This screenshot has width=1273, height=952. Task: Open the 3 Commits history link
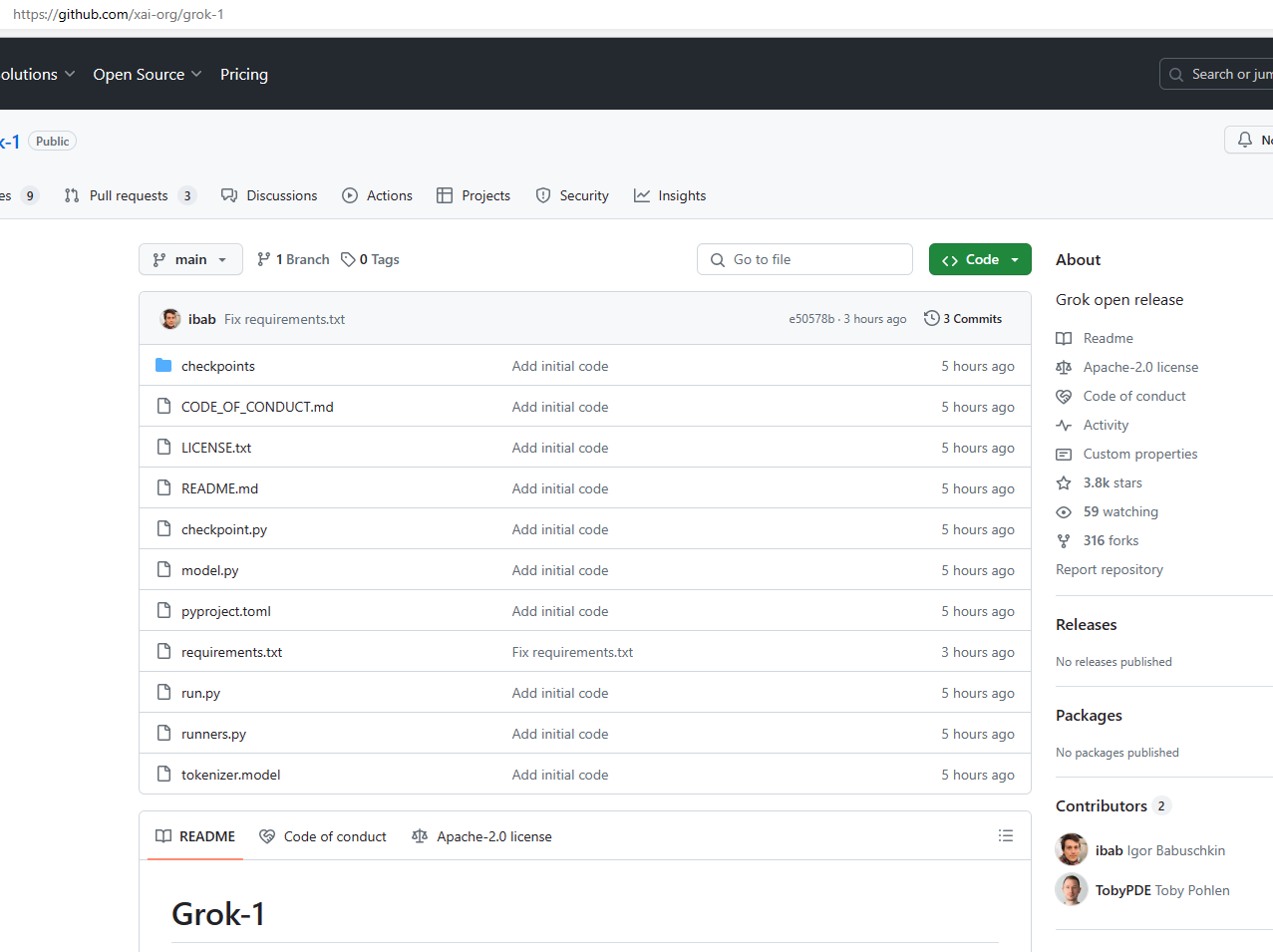(x=972, y=319)
